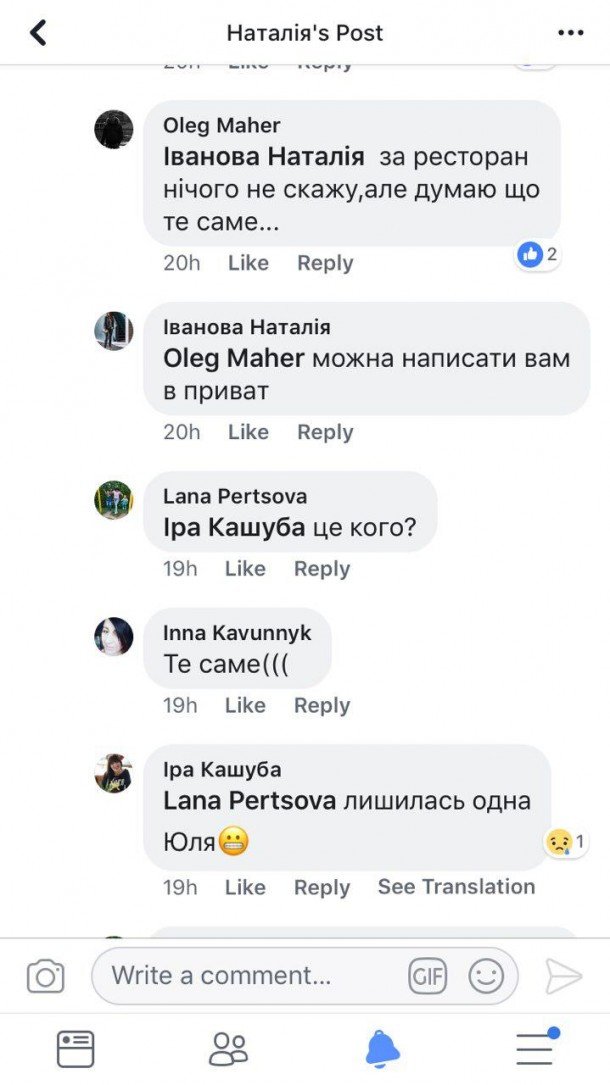Open Oleg Maher's profile name link
This screenshot has width=610, height=1085.
[x=222, y=125]
